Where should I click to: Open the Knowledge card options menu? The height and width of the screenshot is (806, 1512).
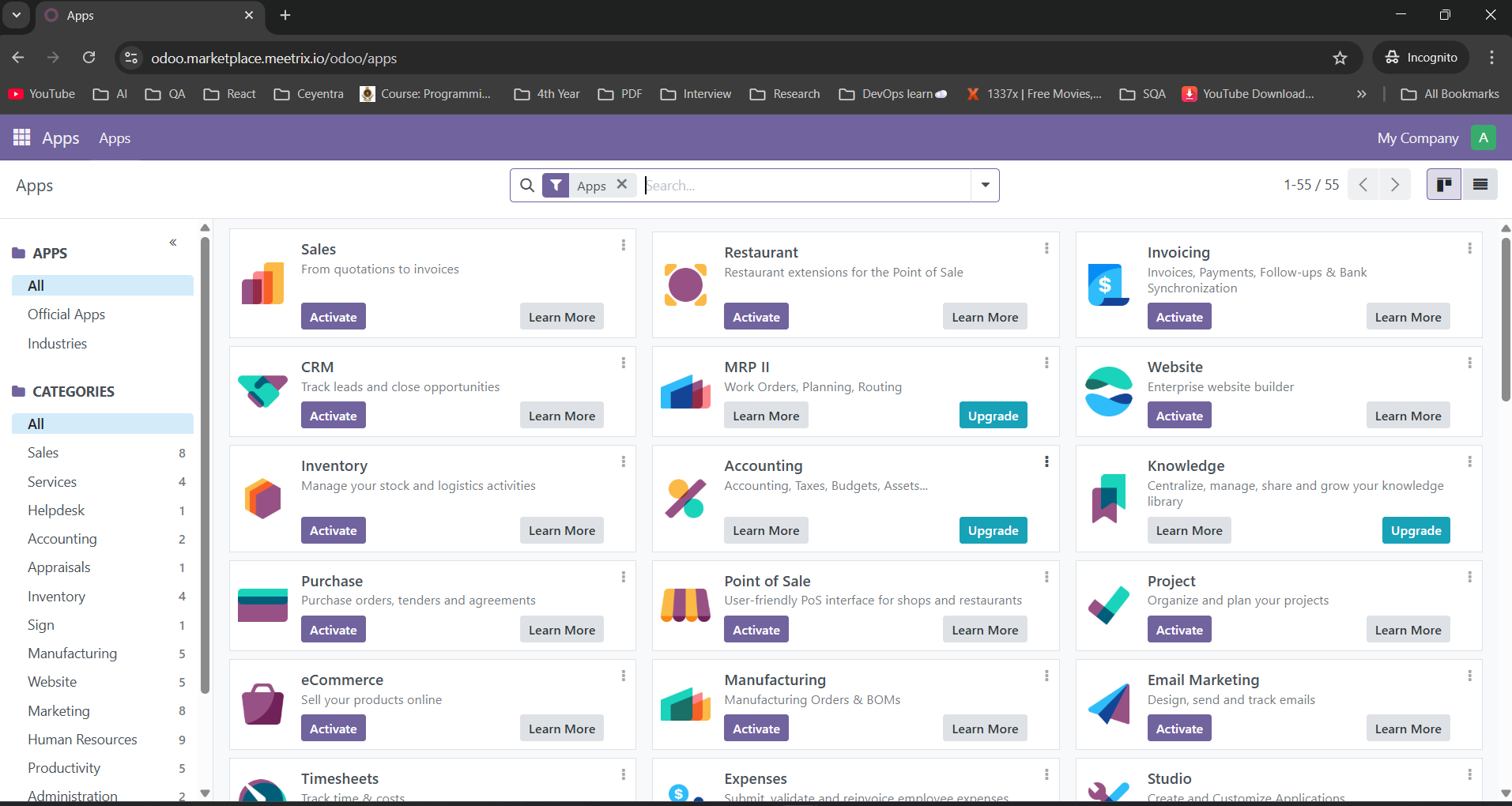pos(1470,461)
